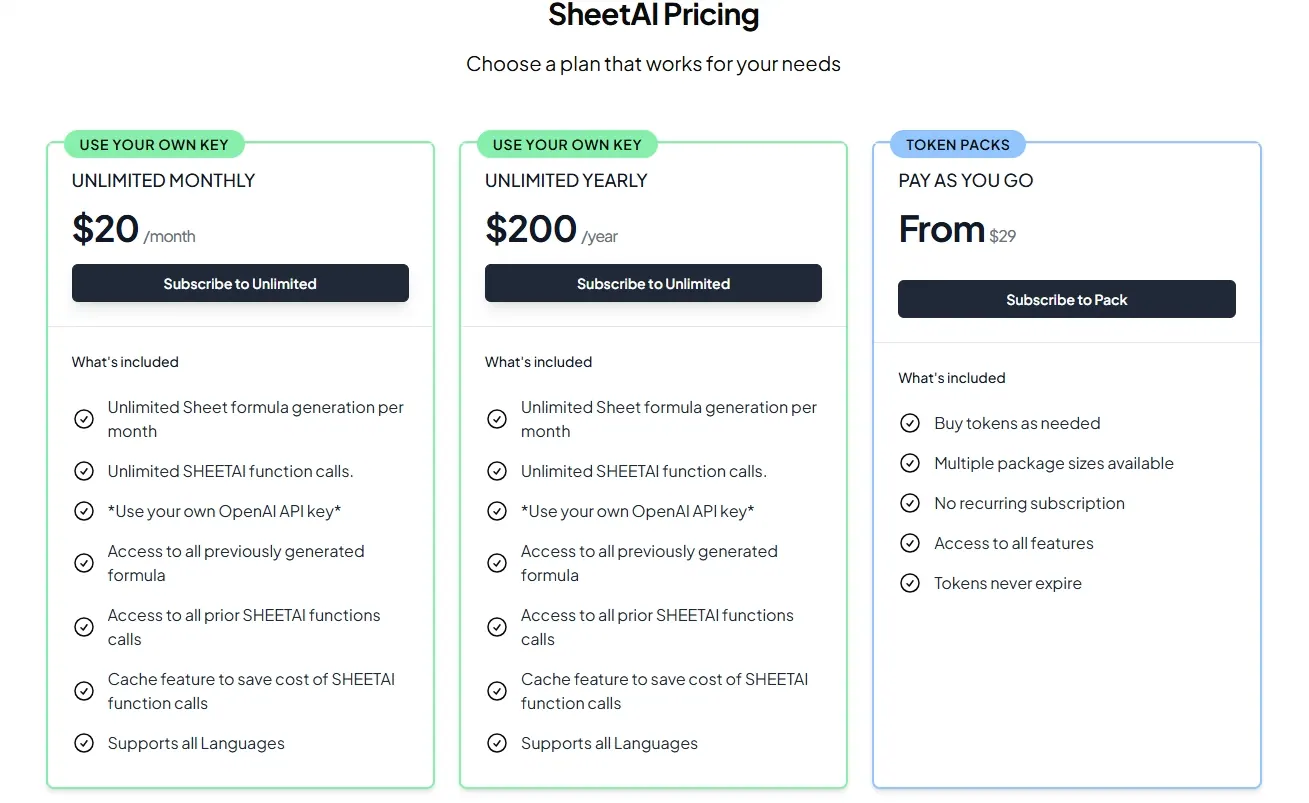Screen dimensions: 1309x803
Task: Click the green badge above Unlimited Monthly
Action: pyautogui.click(x=154, y=145)
